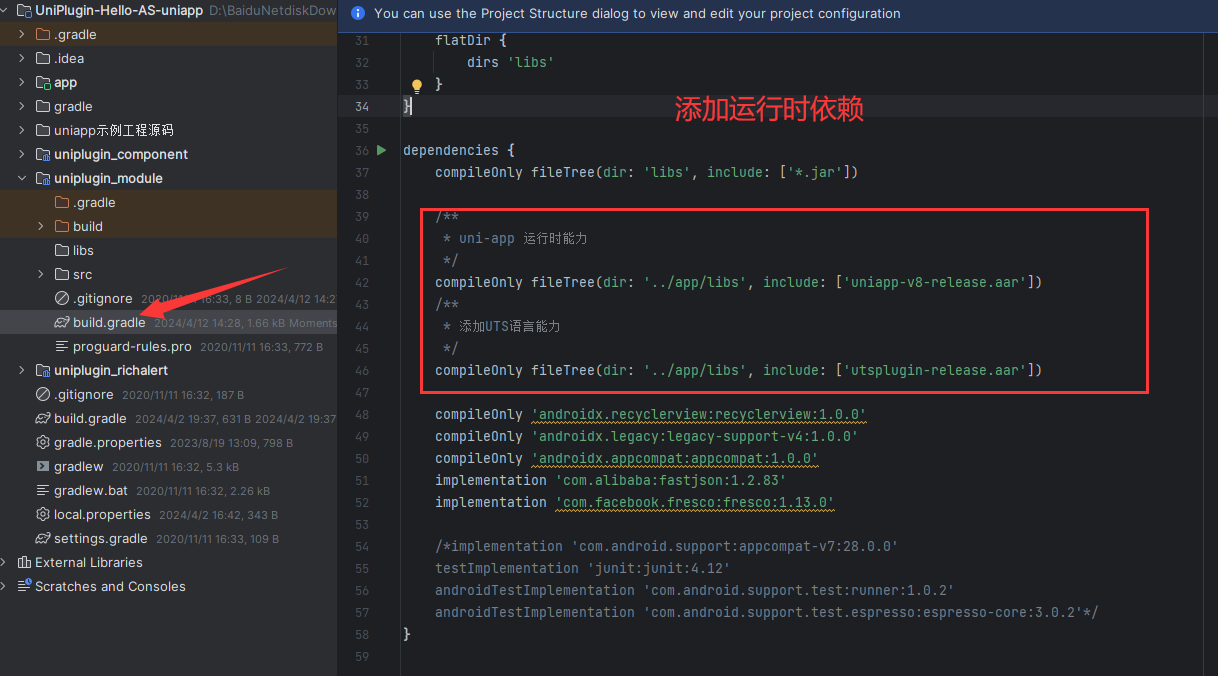Expand the .gradle folder at project root

tap(22, 34)
